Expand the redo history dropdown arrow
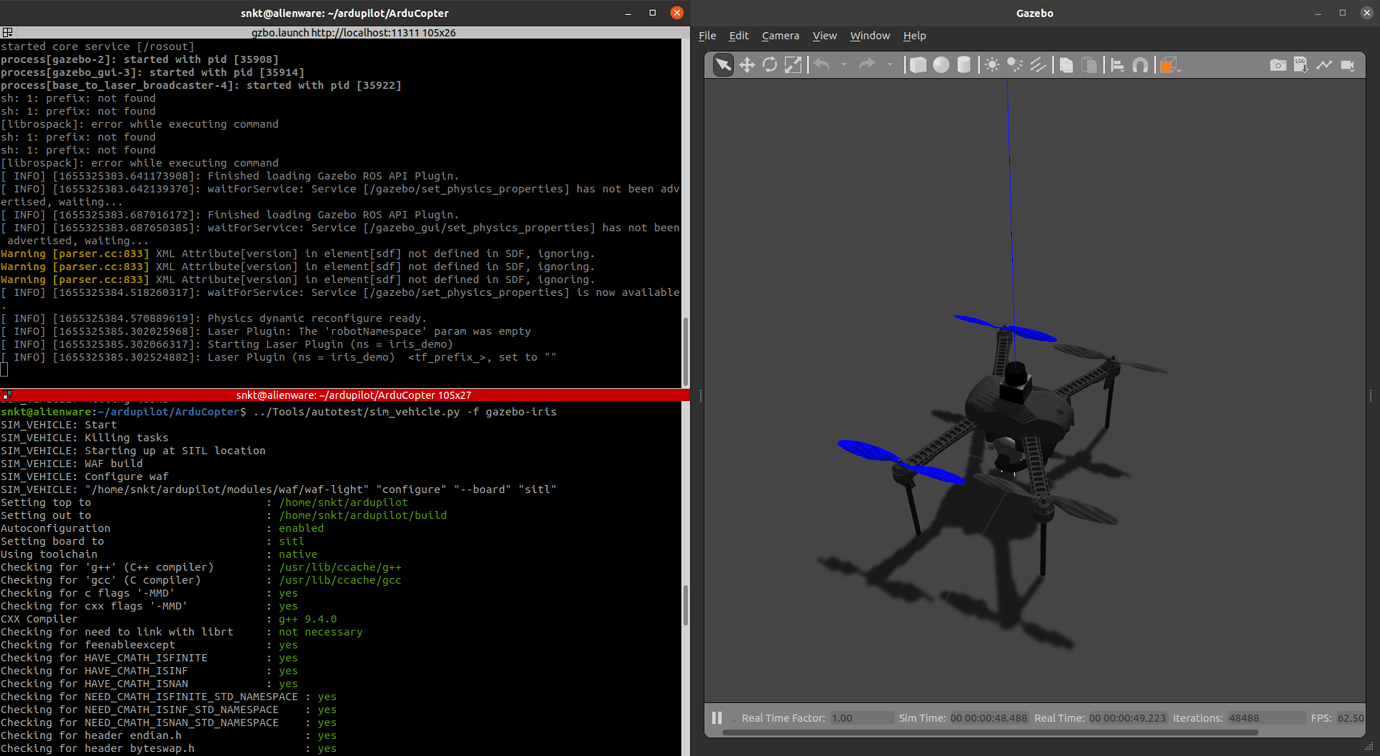The height and width of the screenshot is (756, 1380). coord(890,65)
